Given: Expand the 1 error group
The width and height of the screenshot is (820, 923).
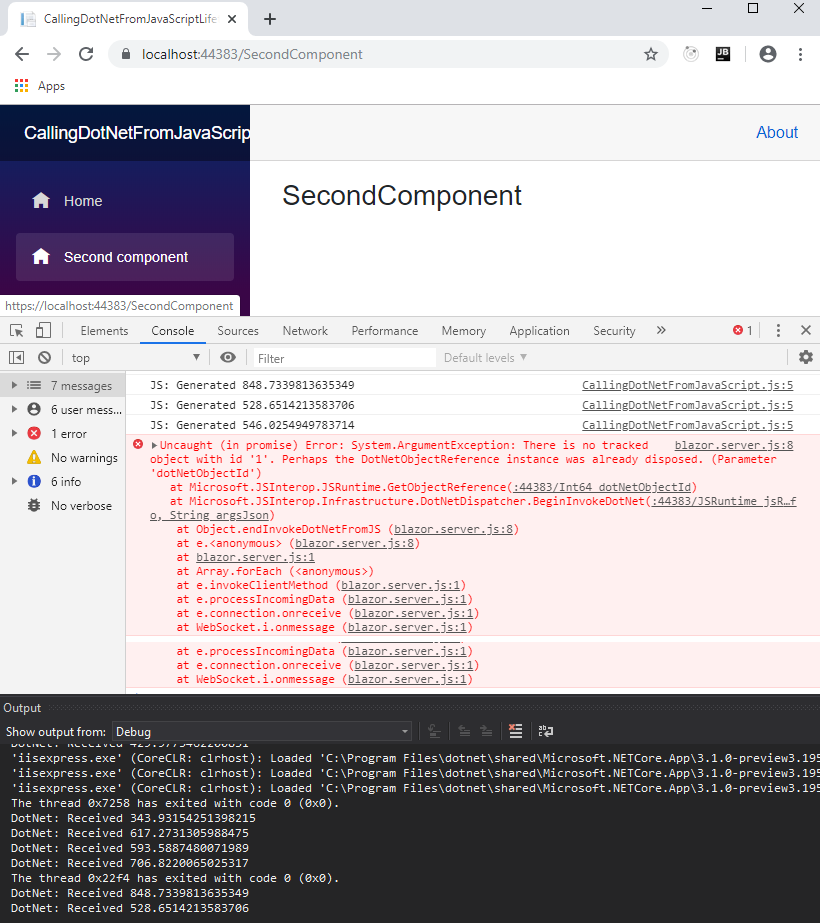Looking at the screenshot, I should [14, 434].
